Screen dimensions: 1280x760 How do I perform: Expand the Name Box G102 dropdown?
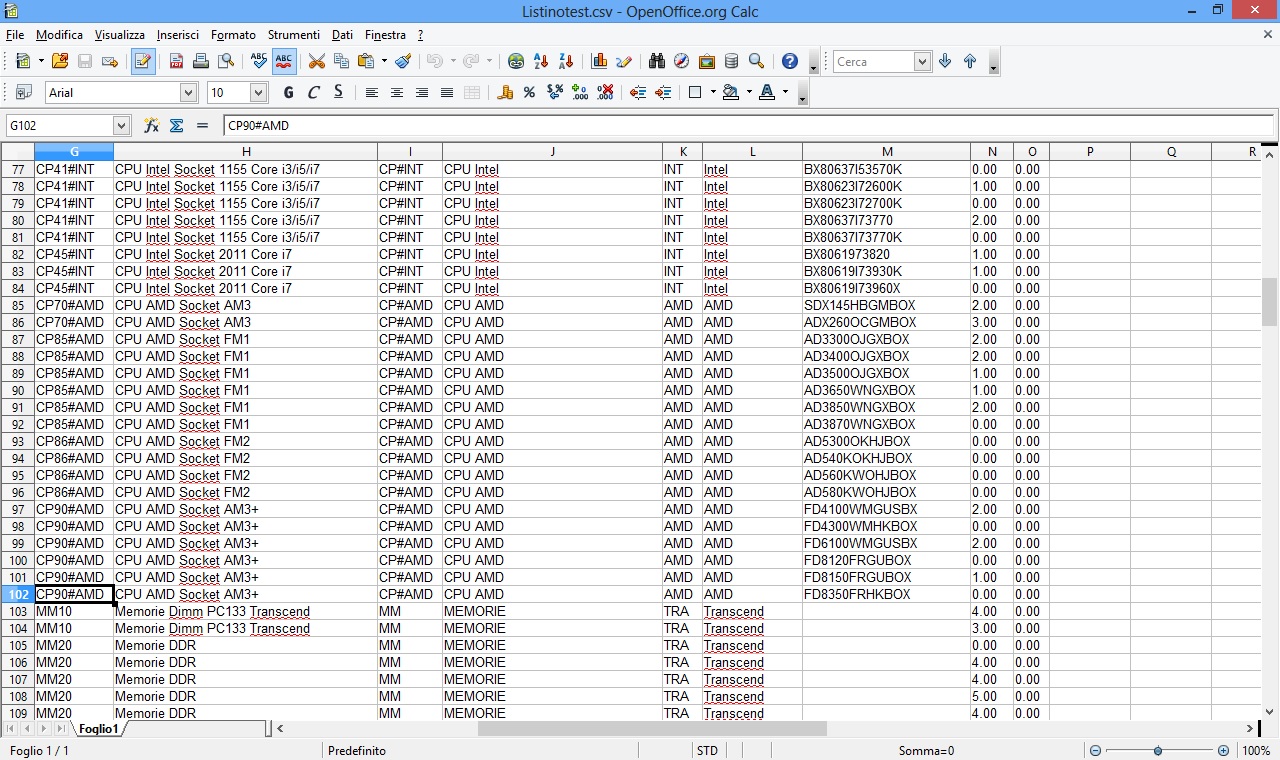click(x=122, y=125)
